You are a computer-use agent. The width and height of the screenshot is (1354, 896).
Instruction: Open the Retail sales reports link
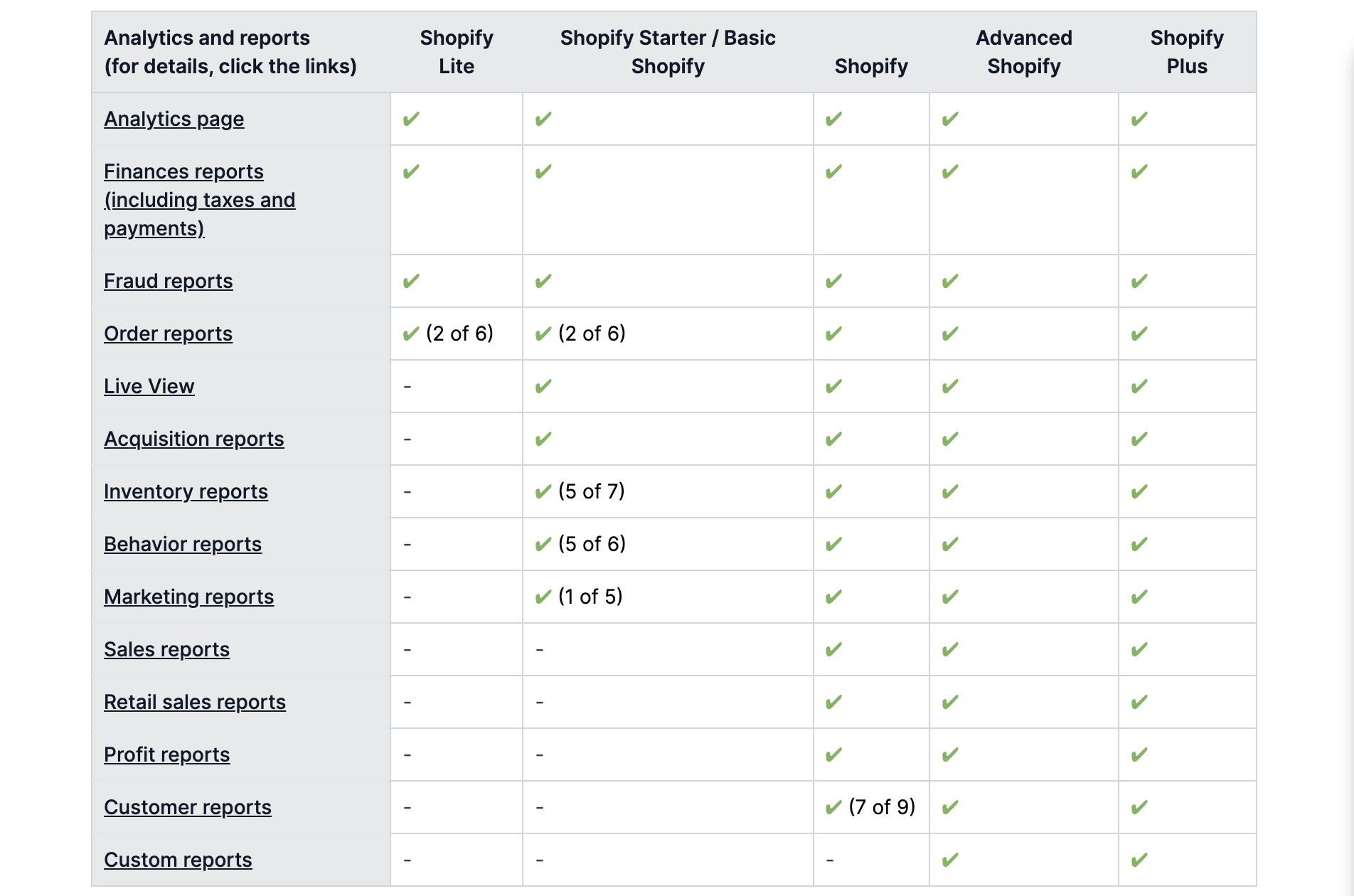[x=194, y=702]
